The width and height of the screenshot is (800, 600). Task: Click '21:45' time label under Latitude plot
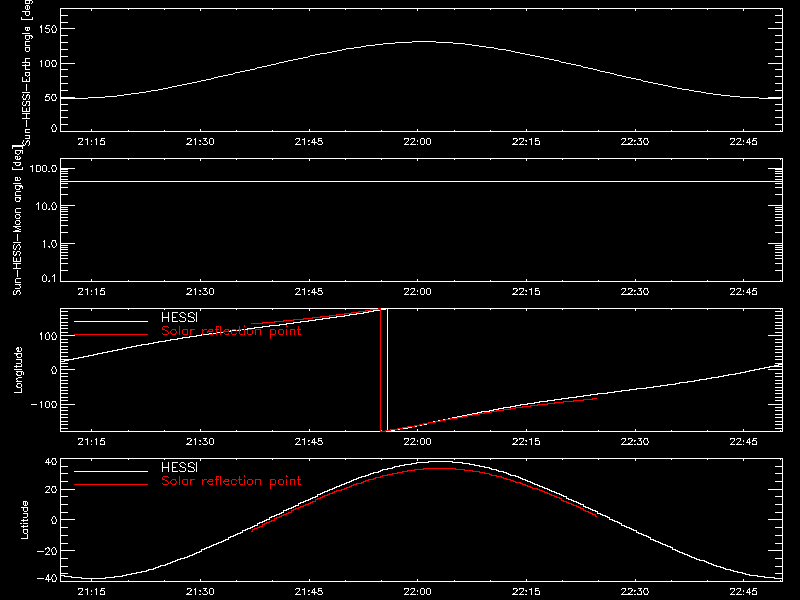click(x=309, y=592)
